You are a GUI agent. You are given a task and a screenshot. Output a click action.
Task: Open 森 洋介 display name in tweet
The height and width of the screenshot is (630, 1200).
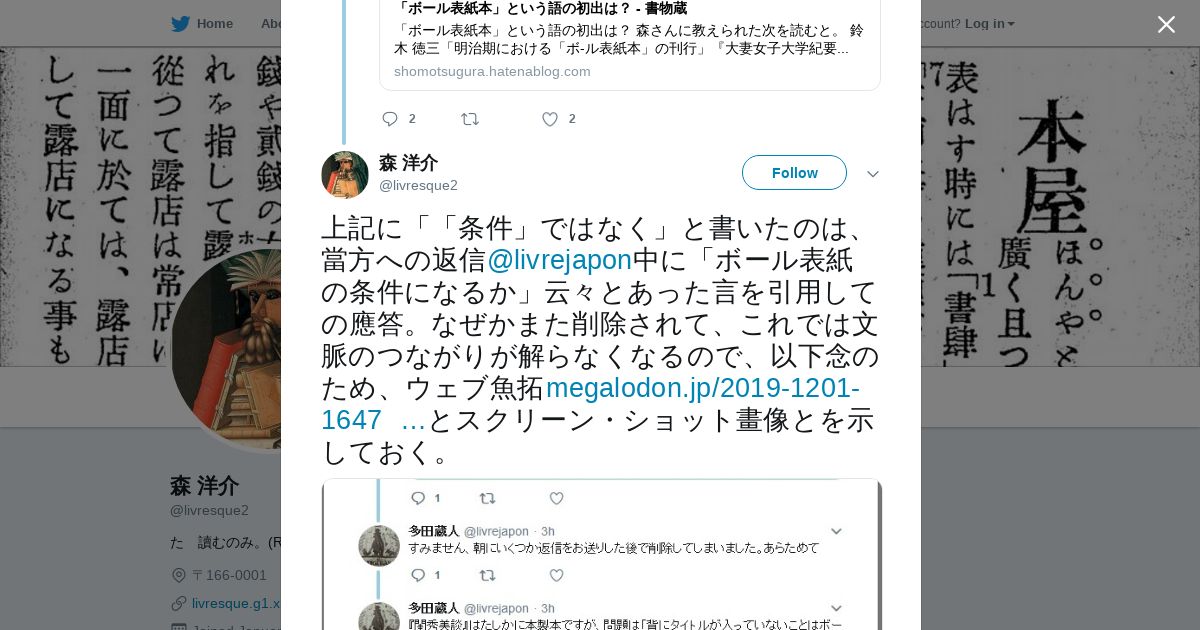coord(408,163)
